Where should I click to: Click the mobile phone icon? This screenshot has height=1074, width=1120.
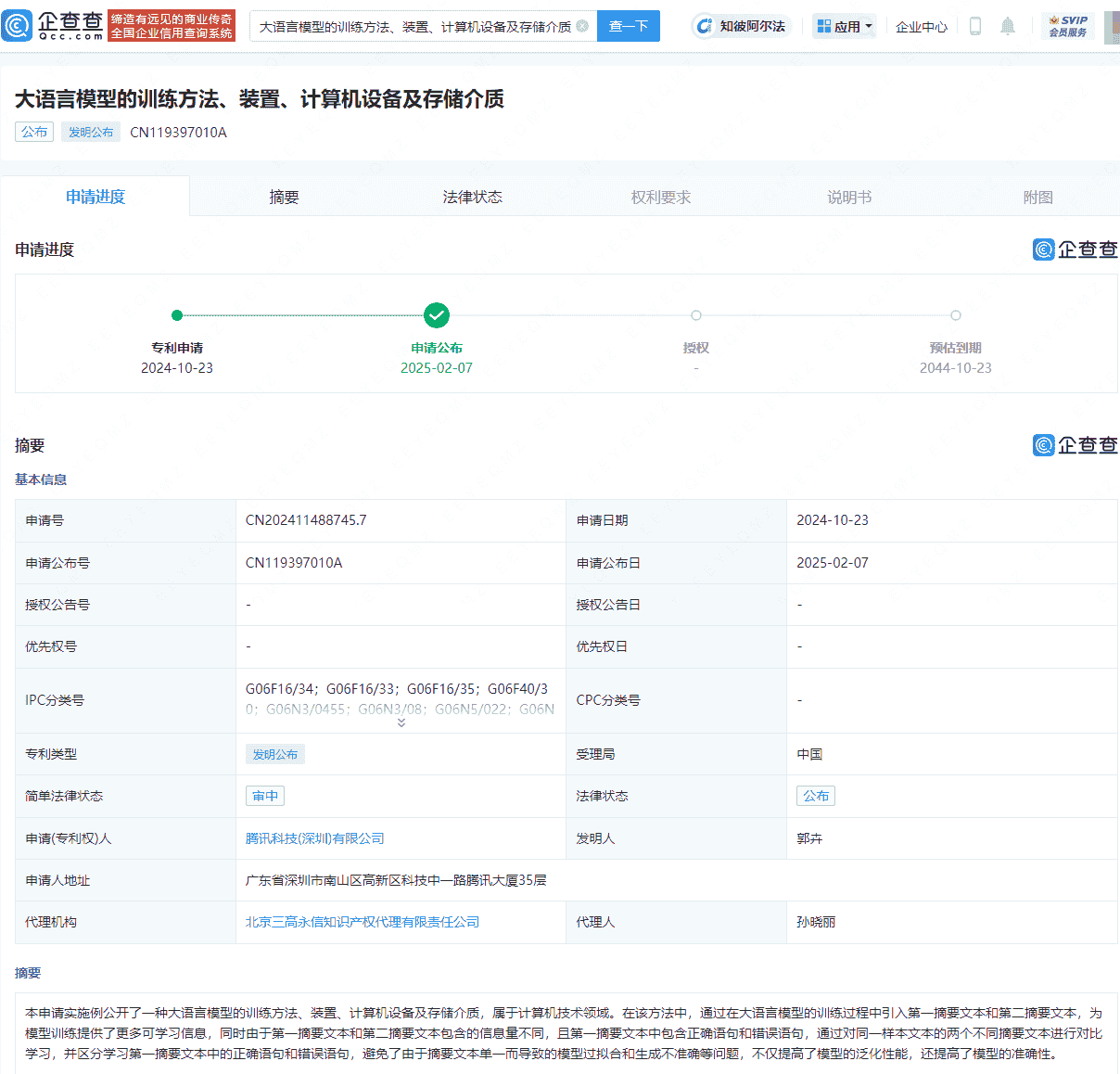pyautogui.click(x=974, y=26)
